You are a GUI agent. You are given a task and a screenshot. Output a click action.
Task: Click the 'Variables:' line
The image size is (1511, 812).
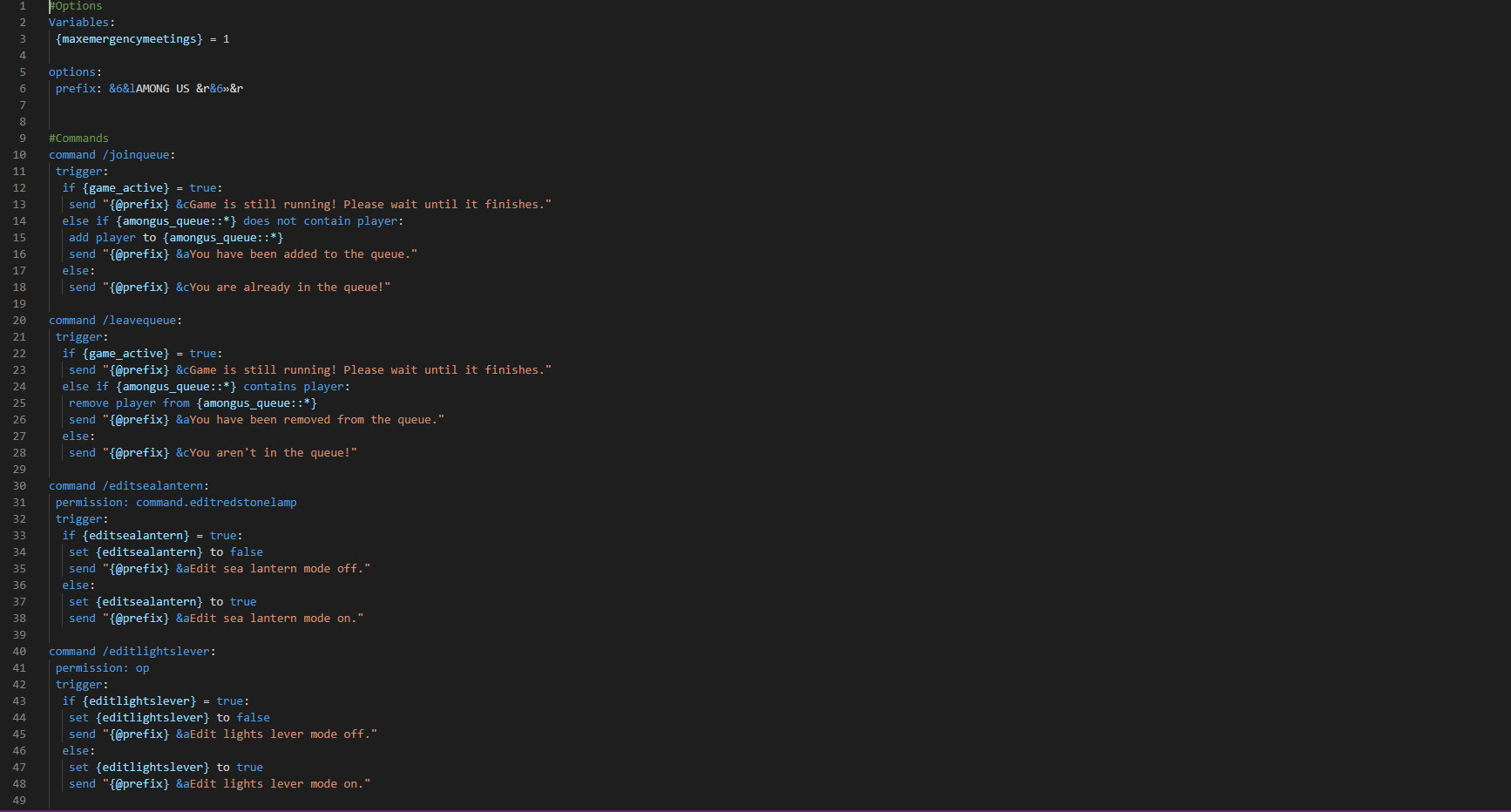click(82, 23)
